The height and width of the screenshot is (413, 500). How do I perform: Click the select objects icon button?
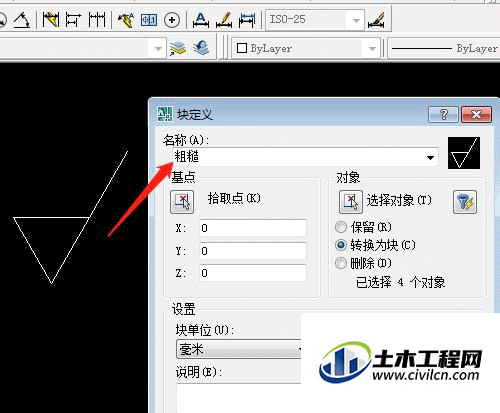351,202
